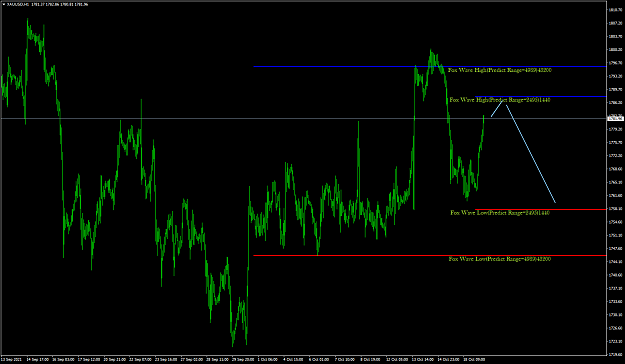This screenshot has height=364, width=625.
Task: Select the shorter blue Fox Wave High 1440 line
Action: pos(540,96)
